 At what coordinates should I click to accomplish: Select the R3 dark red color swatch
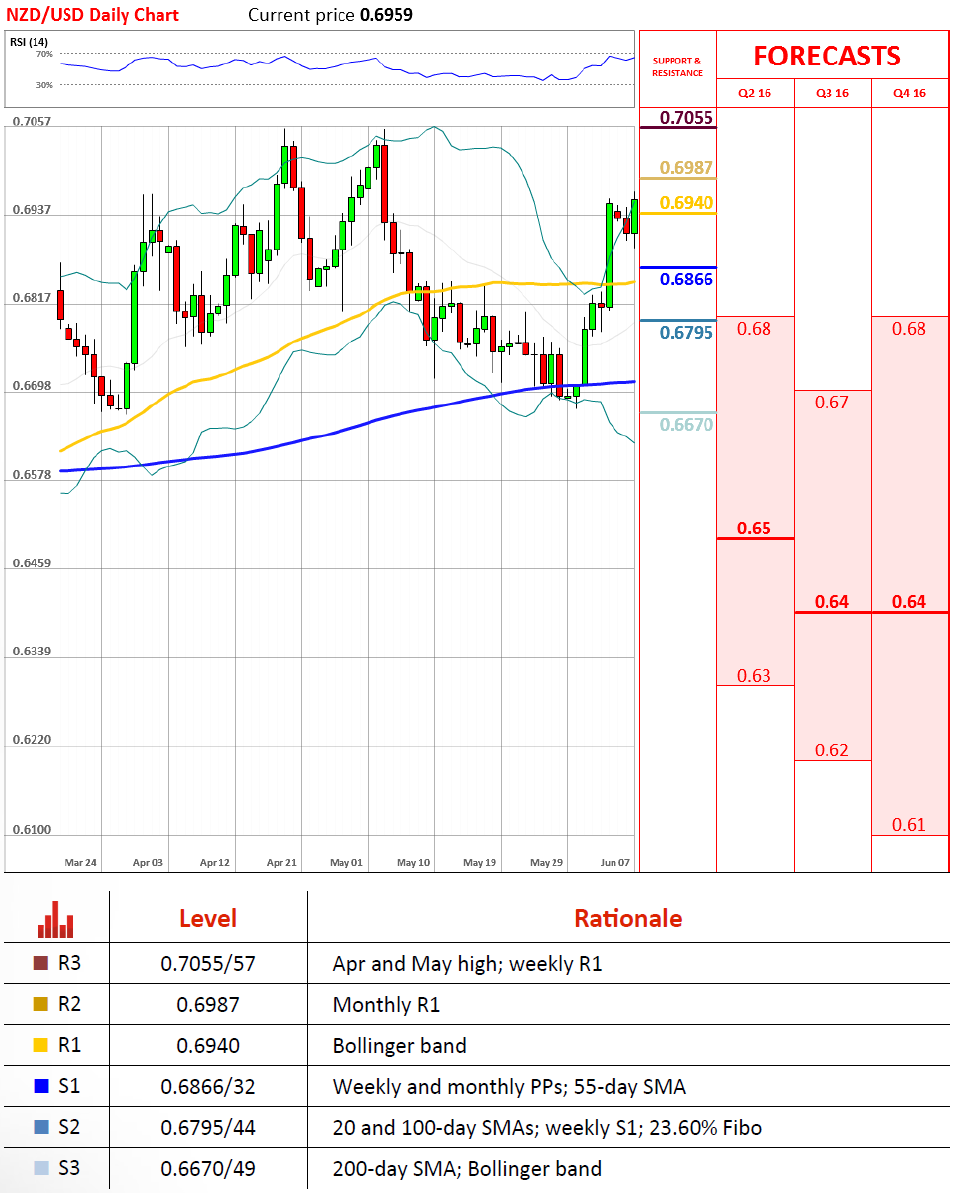41,963
